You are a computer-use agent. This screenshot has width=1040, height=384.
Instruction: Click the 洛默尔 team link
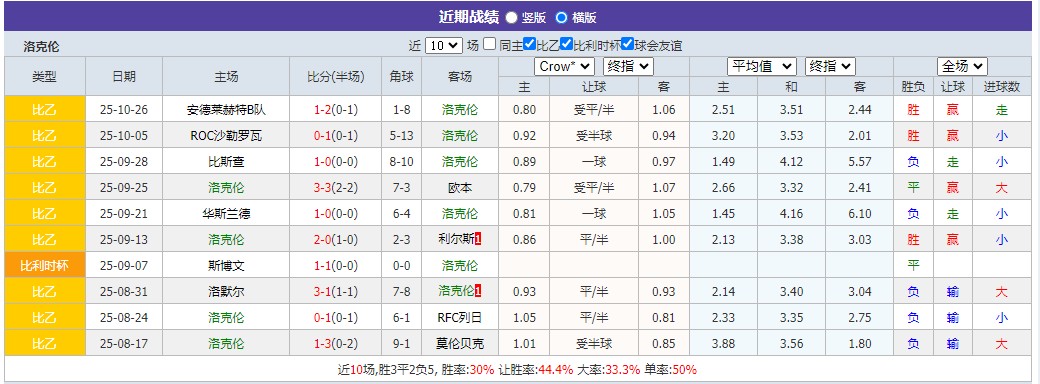pyautogui.click(x=226, y=291)
